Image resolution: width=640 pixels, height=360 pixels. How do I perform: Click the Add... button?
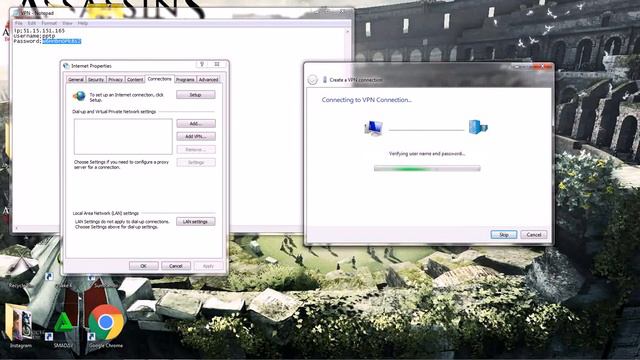point(196,123)
